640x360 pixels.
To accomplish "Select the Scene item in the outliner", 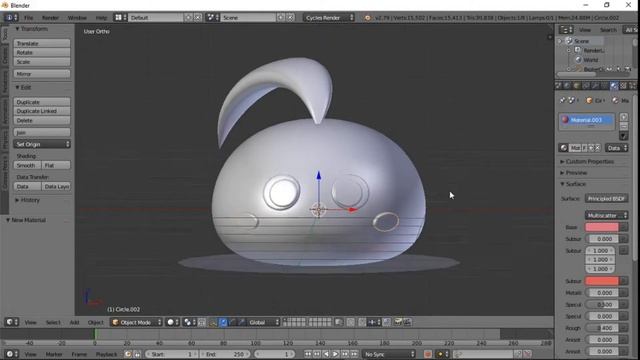I will 581,41.
